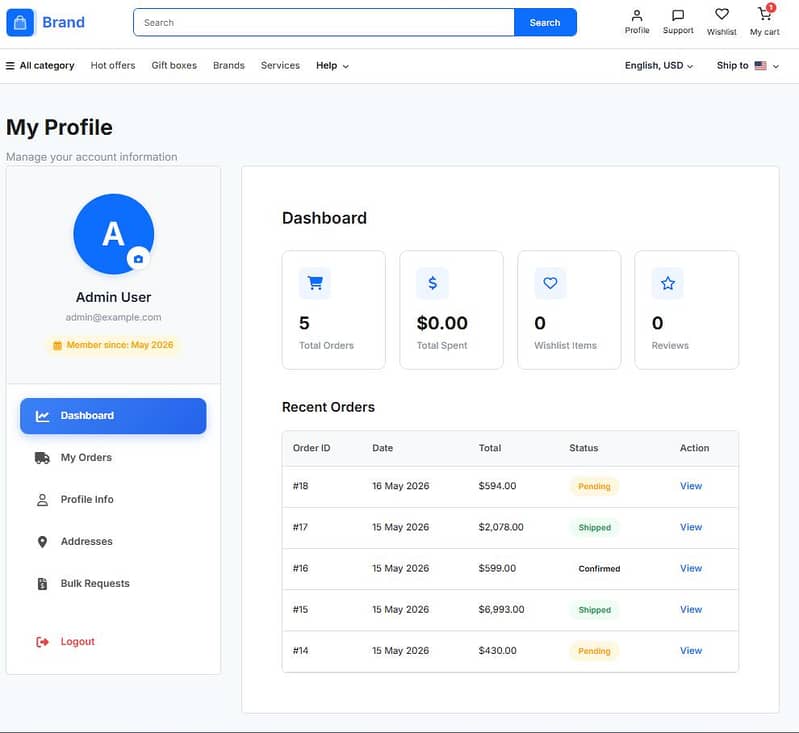Image resolution: width=799 pixels, height=733 pixels.
Task: Open the Hot offers menu item
Action: coord(113,66)
